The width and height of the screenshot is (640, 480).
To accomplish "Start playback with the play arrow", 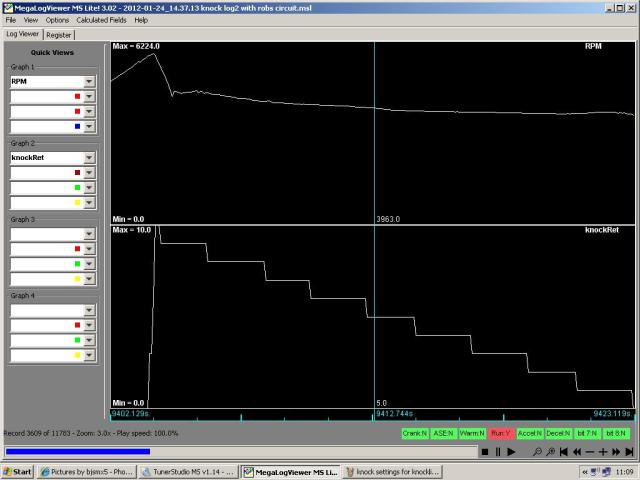I will [x=511, y=451].
